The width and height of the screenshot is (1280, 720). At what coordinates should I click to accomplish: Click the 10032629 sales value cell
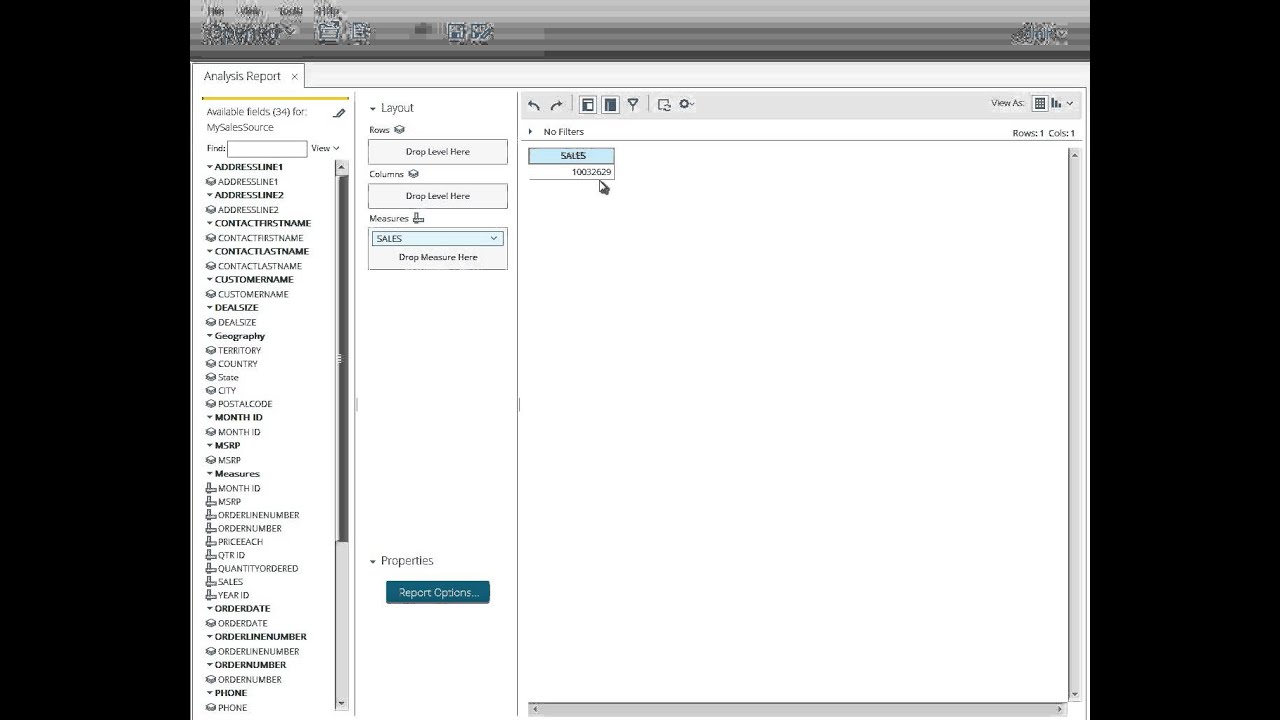[572, 172]
